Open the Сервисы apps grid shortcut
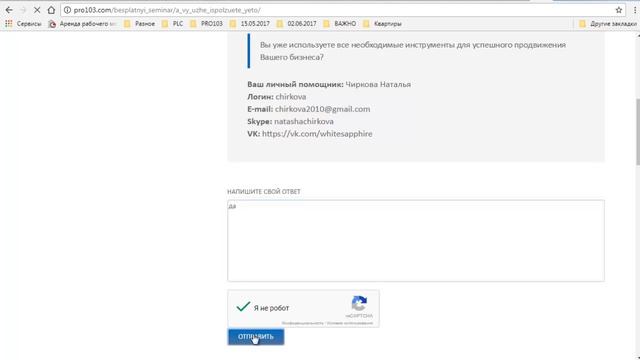Viewport: 640px width, 360px height. point(23,24)
